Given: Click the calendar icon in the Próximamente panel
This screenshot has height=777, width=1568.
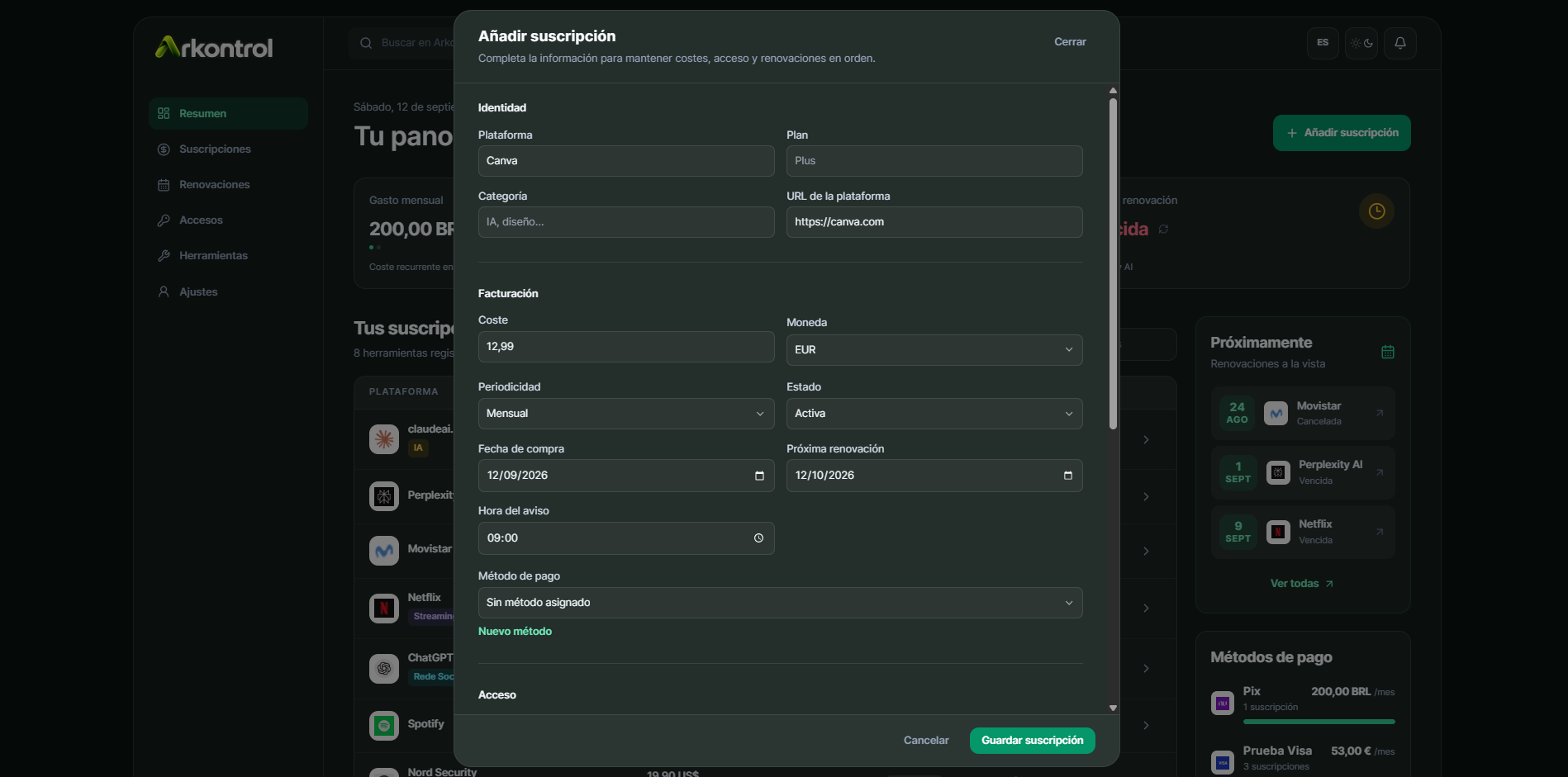Looking at the screenshot, I should pos(1388,352).
